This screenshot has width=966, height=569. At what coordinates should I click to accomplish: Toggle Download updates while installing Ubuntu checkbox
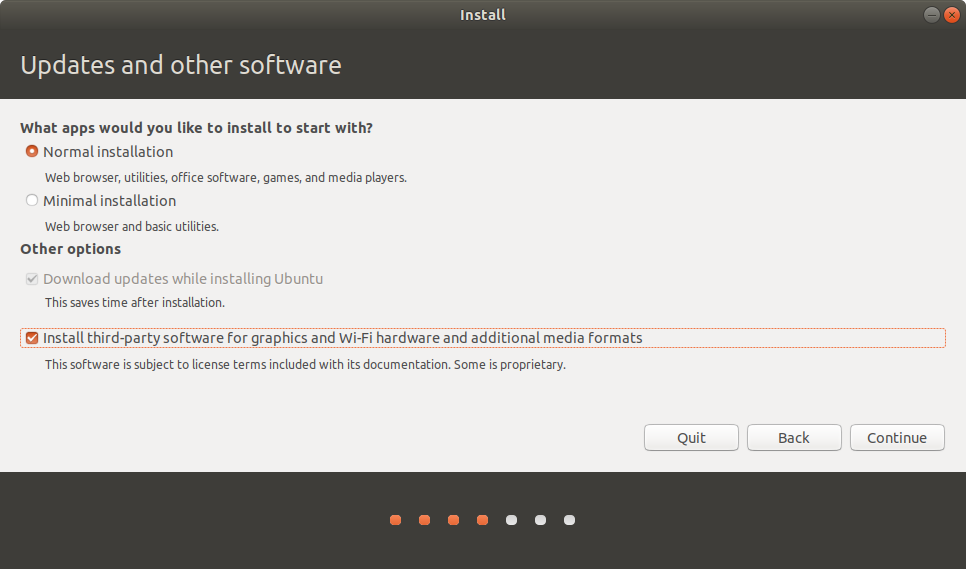[x=31, y=279]
